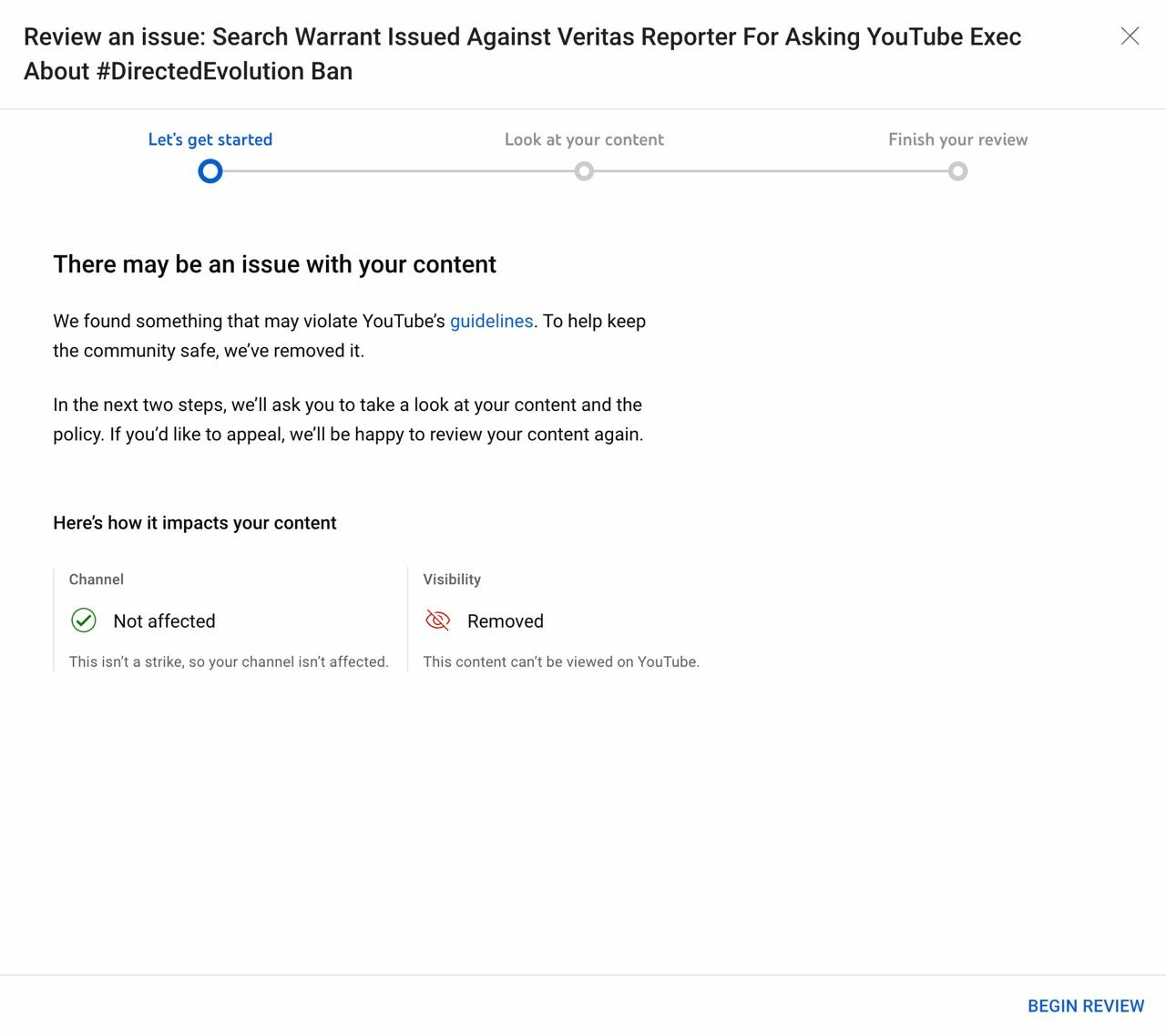Viewport: 1166px width, 1036px height.
Task: Click 'There may be an issue' heading
Action: [x=274, y=264]
